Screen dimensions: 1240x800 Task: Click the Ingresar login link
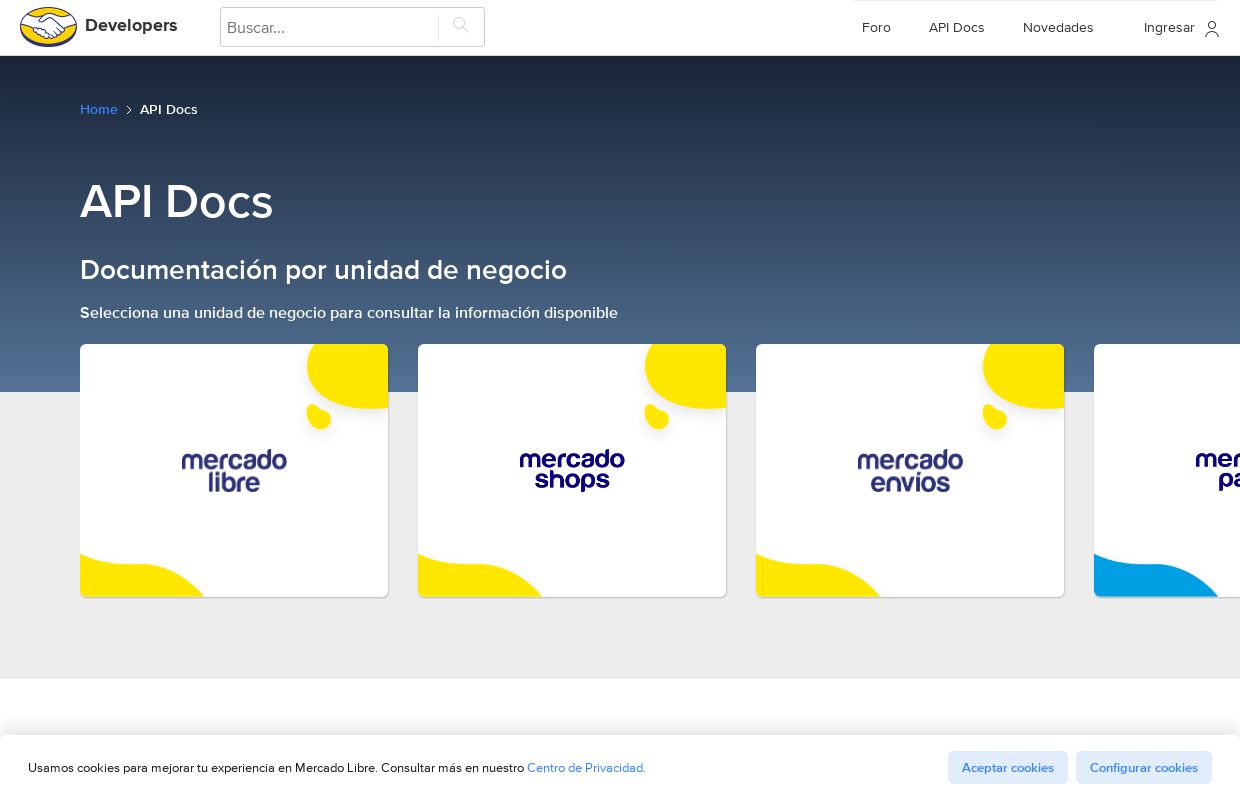point(1169,28)
